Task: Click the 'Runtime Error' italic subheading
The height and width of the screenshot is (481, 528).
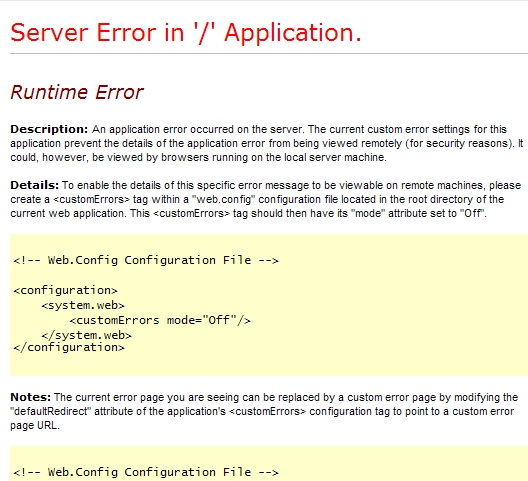Action: click(77, 92)
